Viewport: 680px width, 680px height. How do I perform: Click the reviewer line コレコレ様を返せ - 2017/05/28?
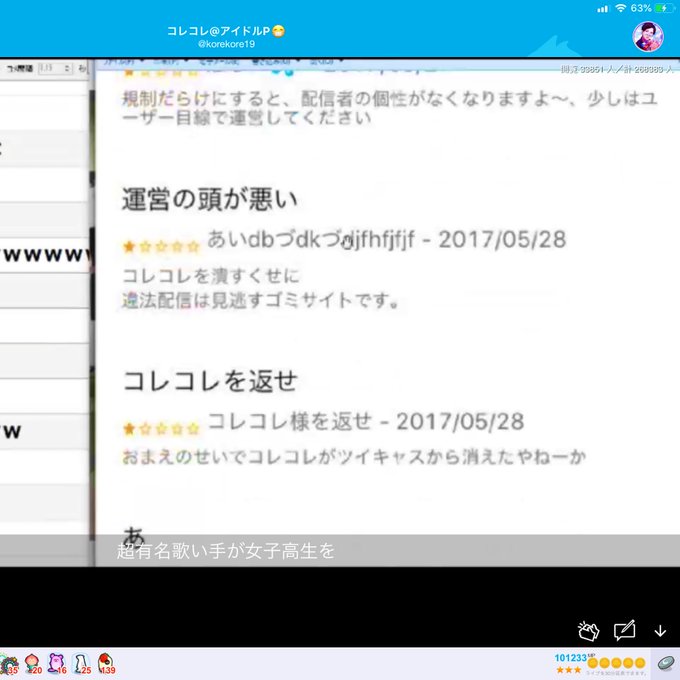coord(366,421)
